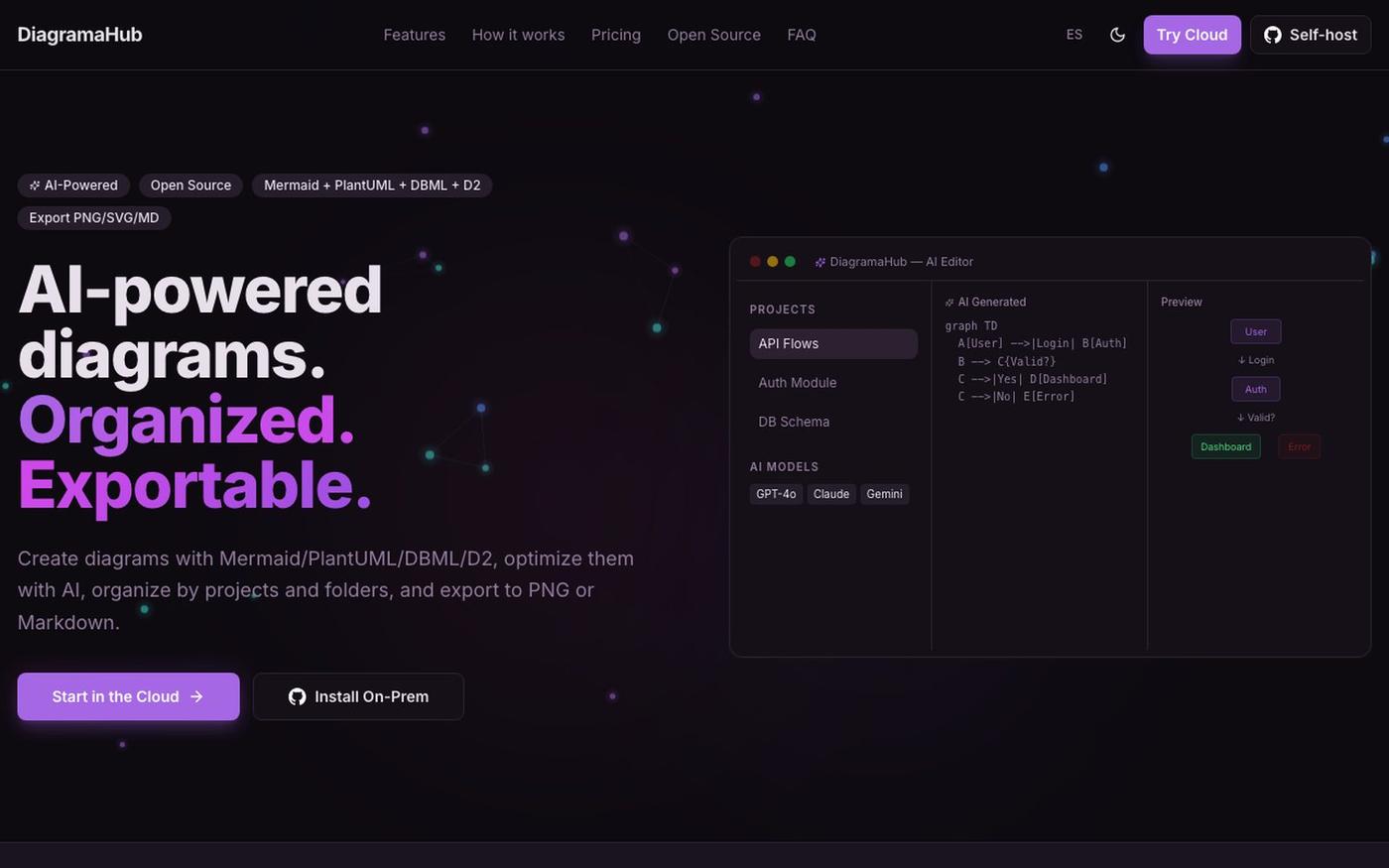Click the green window dot
The image size is (1389, 868).
790,262
